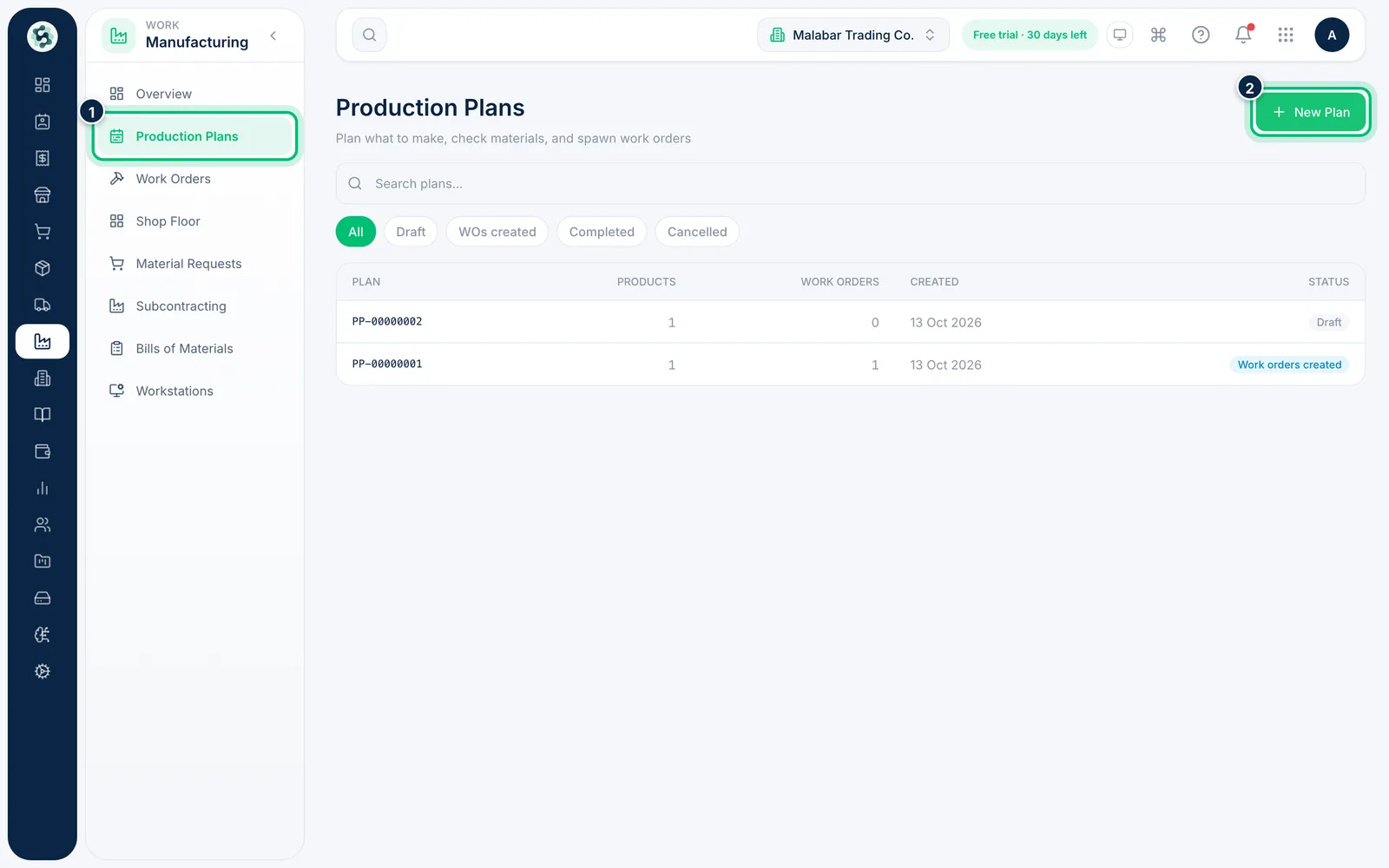
Task: Click the monitor display icon in top bar
Action: [x=1120, y=35]
